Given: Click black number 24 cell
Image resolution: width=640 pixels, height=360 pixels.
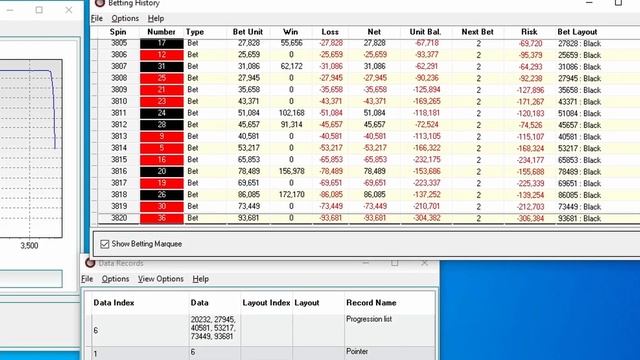Looking at the screenshot, I should (x=162, y=113).
